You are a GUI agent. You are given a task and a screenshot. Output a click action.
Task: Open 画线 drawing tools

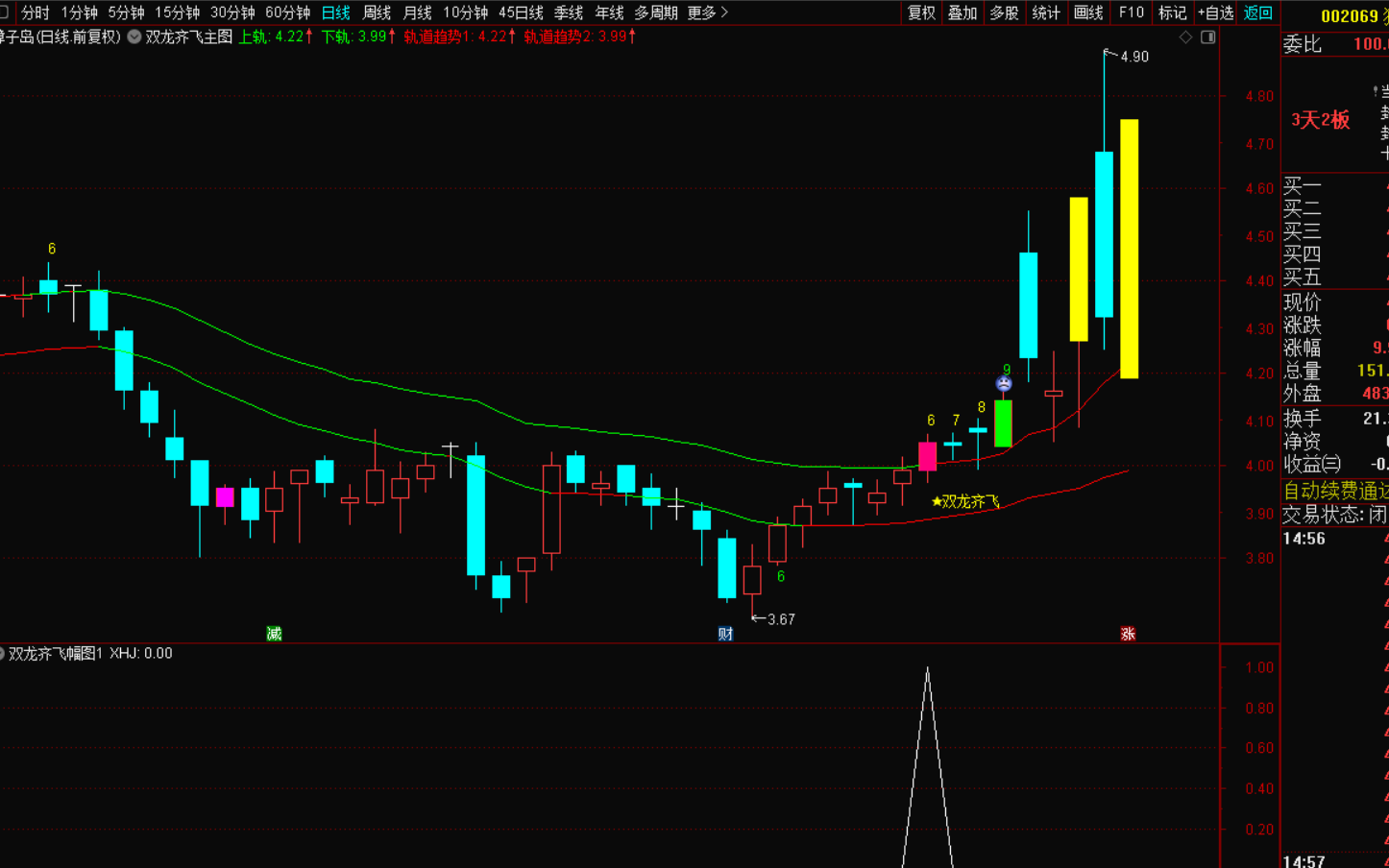coord(1088,12)
